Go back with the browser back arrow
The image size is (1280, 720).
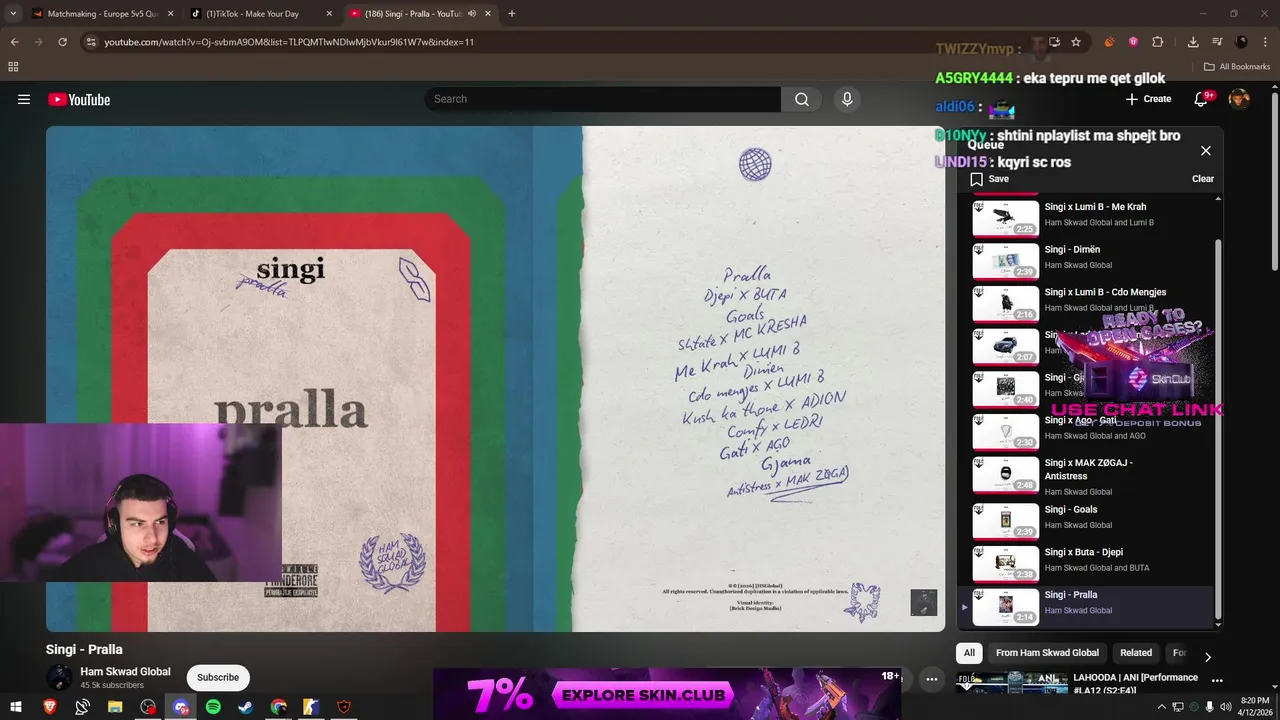(14, 42)
